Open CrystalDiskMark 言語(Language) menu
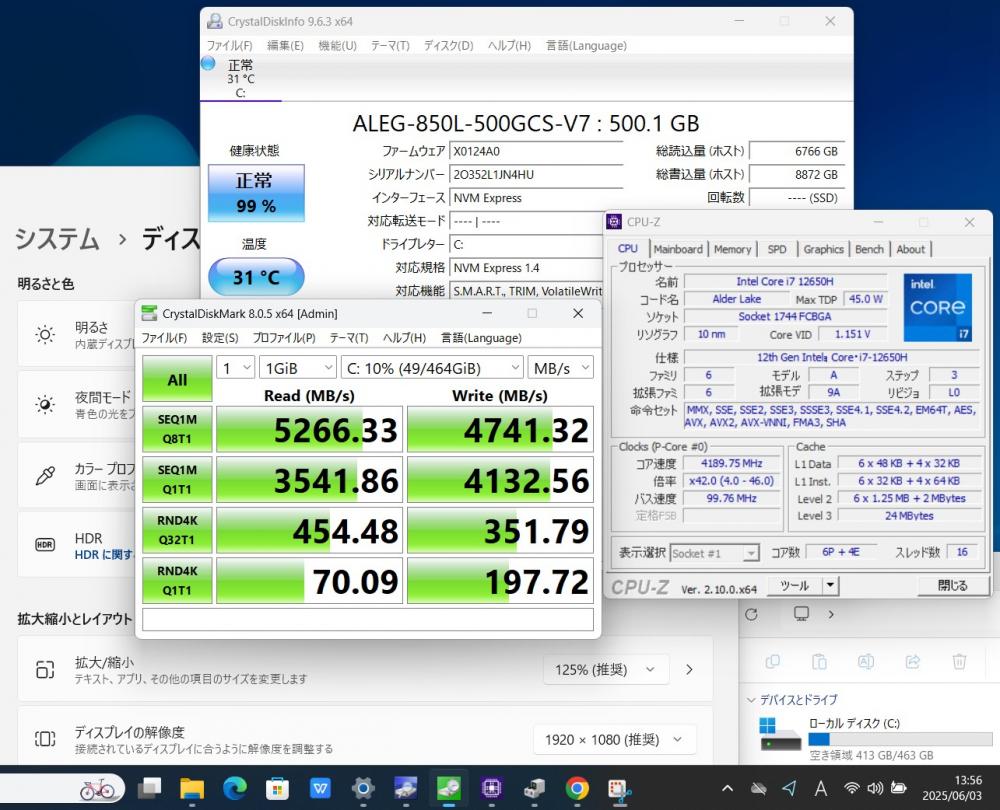This screenshot has width=1000, height=810. (x=481, y=338)
